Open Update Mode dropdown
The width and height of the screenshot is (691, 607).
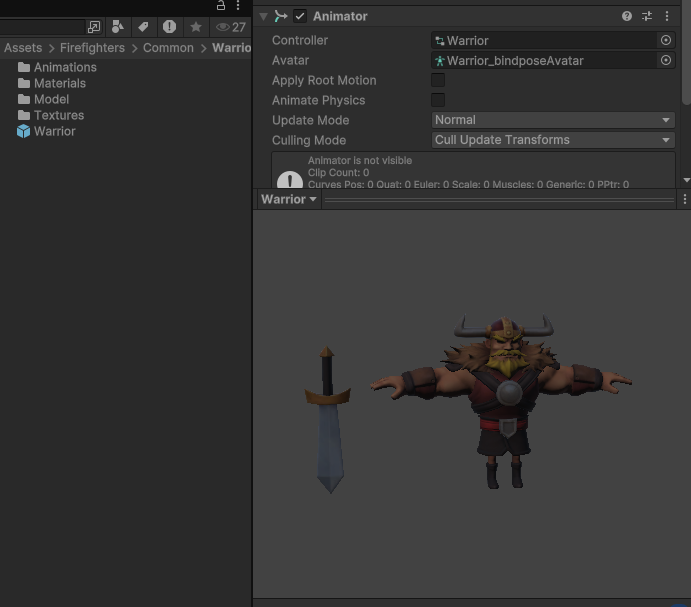pos(553,120)
